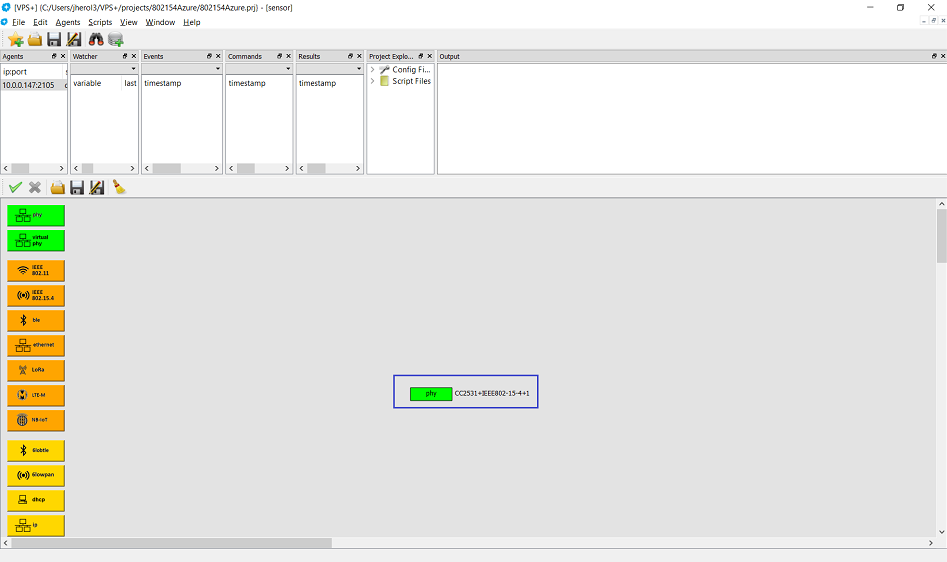Select the IEEE 802.11 wifi block
Viewport: 947px width, 562px height.
[36, 271]
